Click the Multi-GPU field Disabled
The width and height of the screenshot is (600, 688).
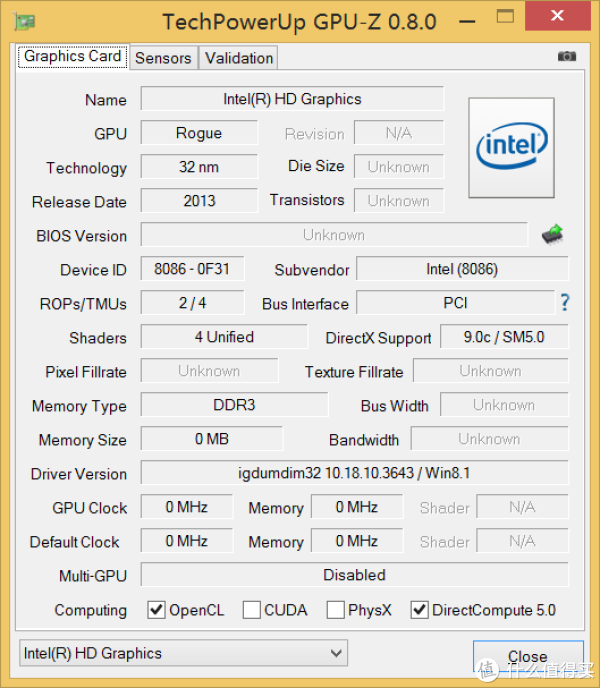tap(355, 575)
